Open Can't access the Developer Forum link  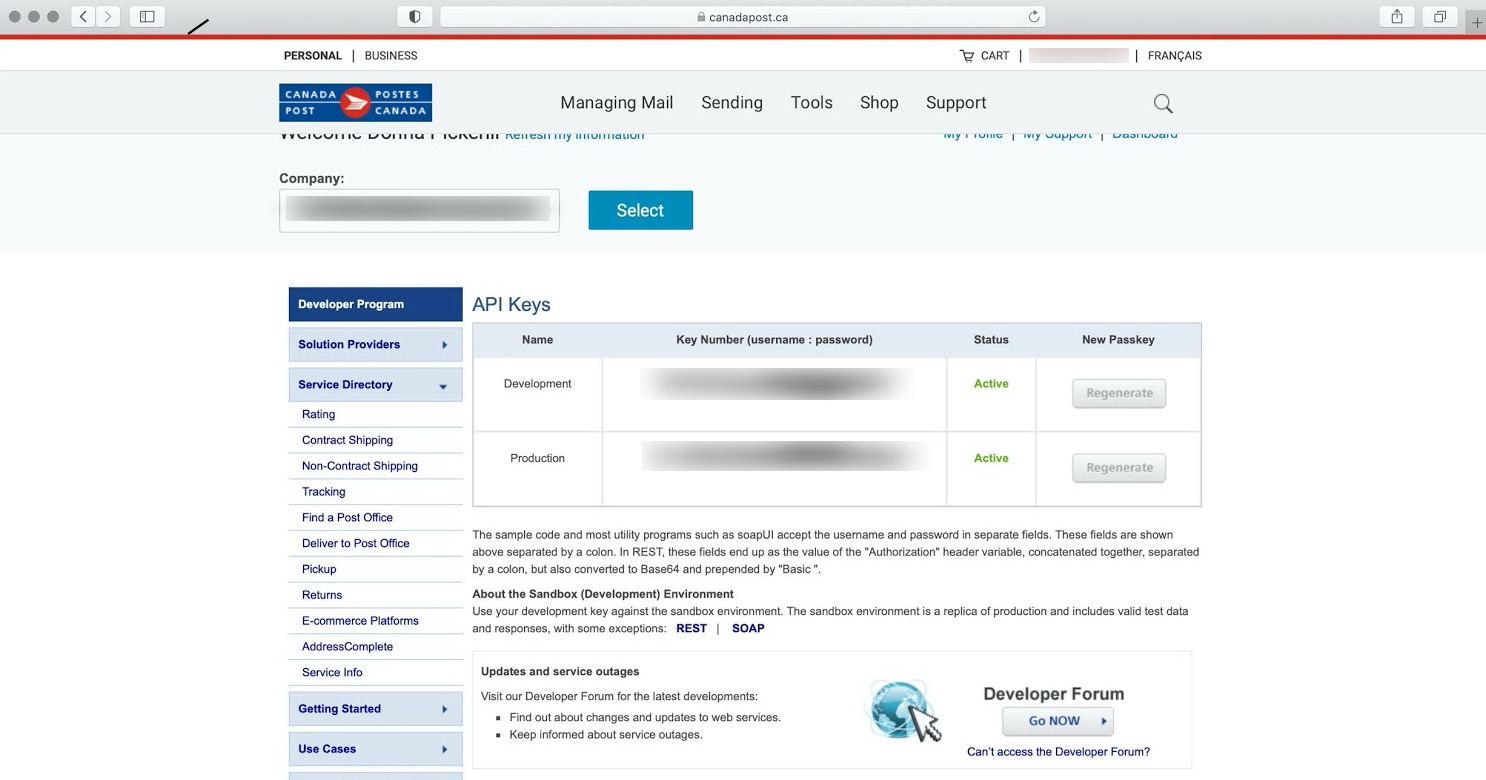click(x=1058, y=752)
